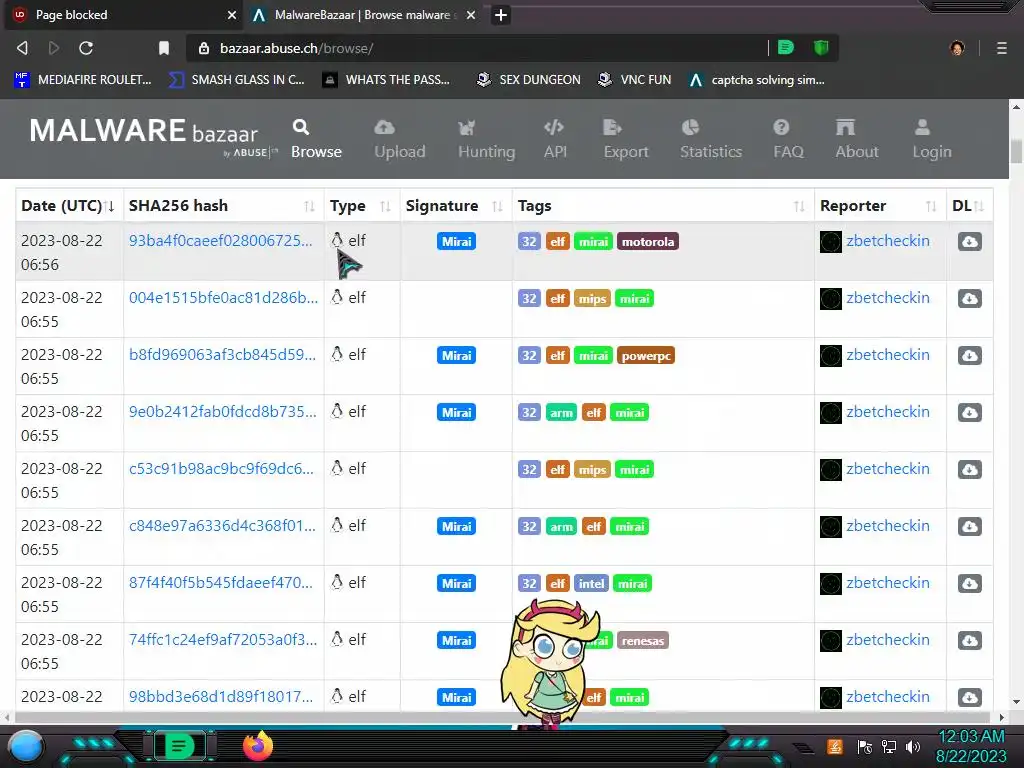Open the green chat extension icon in toolbar
Viewport: 1024px width, 768px height.
coord(786,47)
